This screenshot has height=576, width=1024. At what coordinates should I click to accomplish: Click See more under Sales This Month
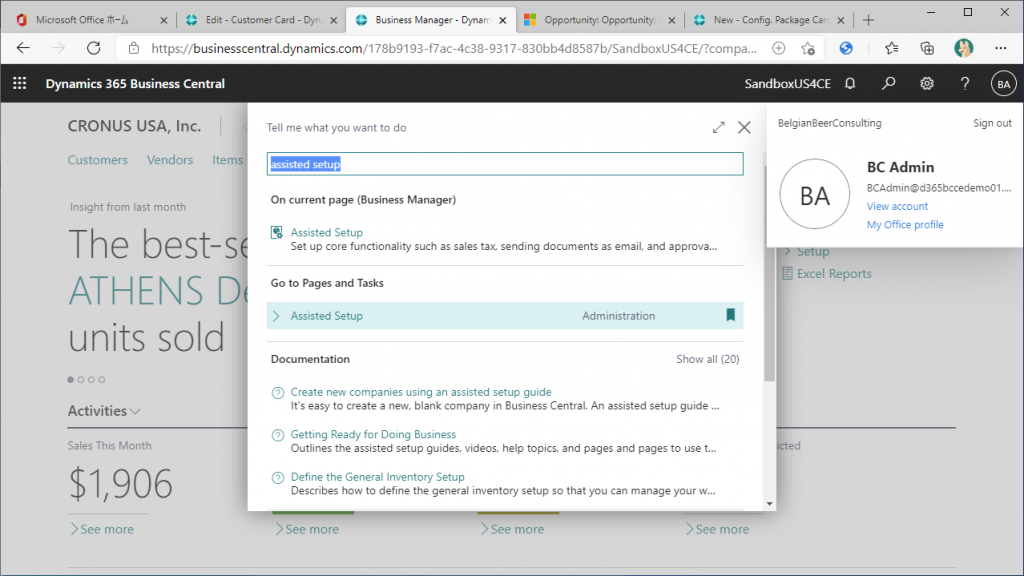102,529
